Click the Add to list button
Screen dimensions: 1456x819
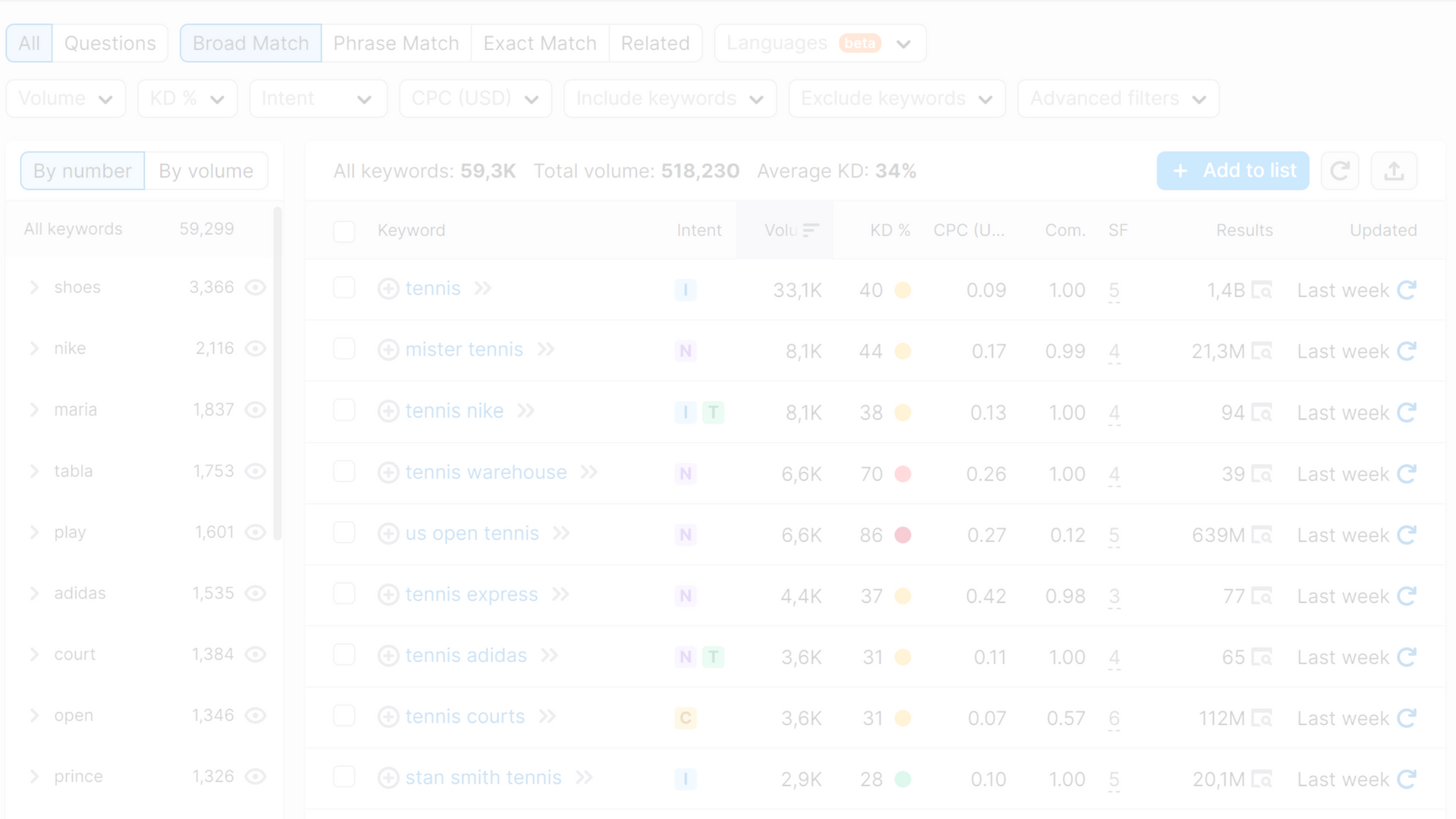pyautogui.click(x=1233, y=171)
